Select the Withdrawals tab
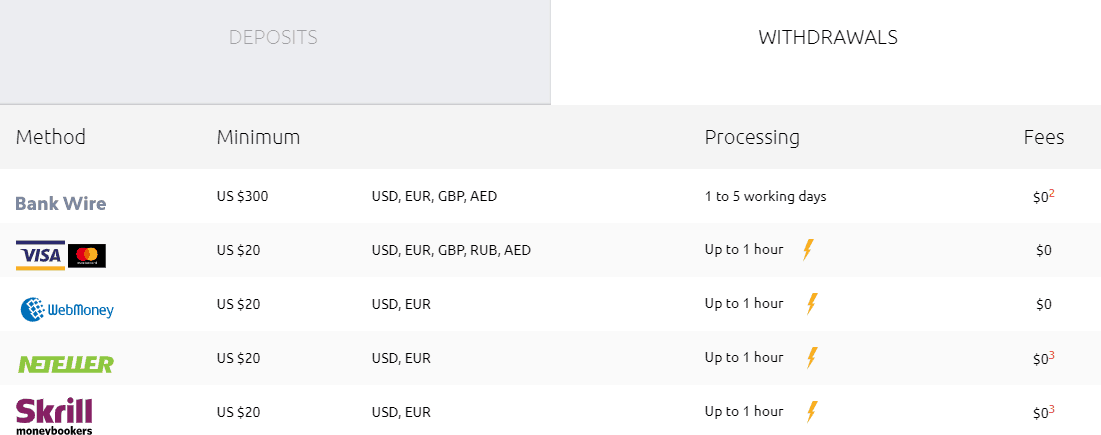The height and width of the screenshot is (435, 1101). pos(827,39)
